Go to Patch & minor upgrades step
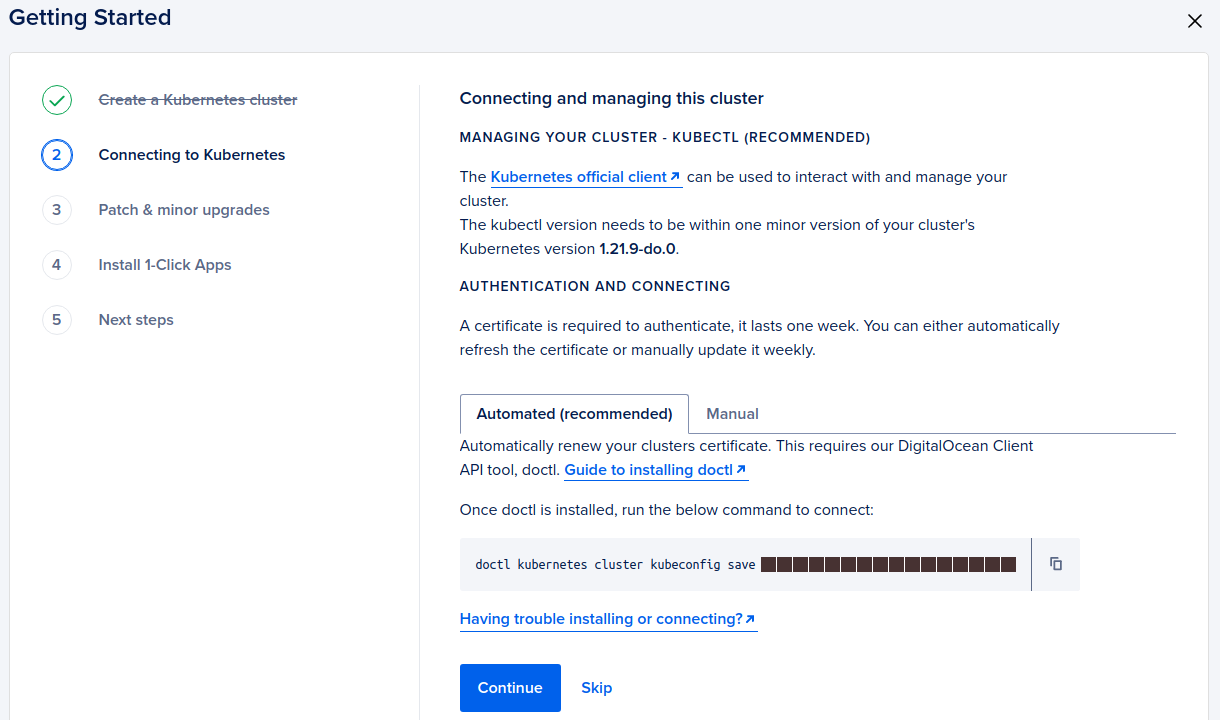 [x=184, y=210]
